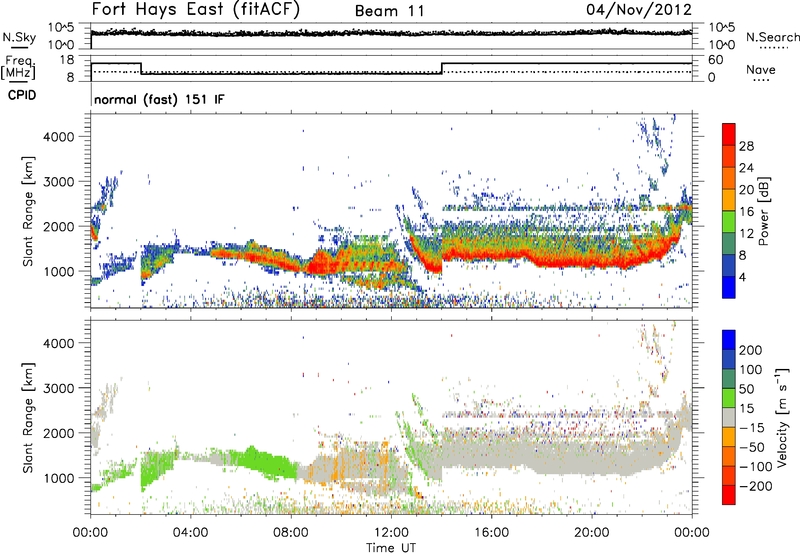Click the 'Freq. [MHz]' axis label
800x554 pixels.
tap(18, 68)
